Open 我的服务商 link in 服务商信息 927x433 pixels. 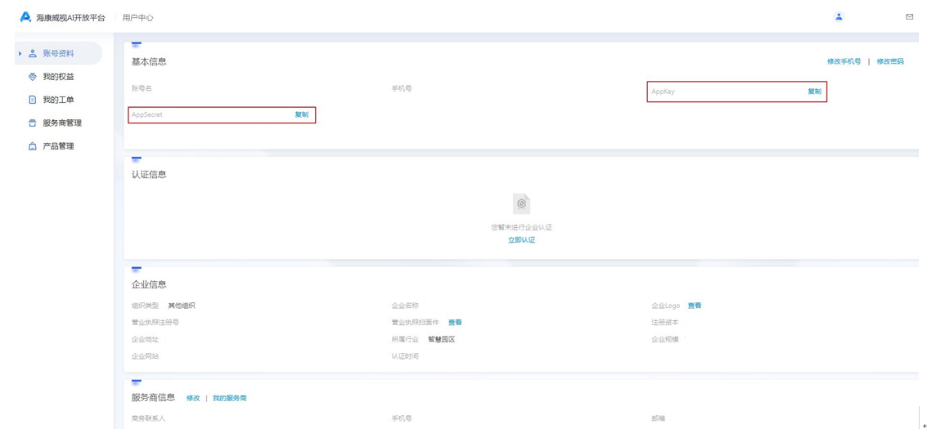(229, 398)
